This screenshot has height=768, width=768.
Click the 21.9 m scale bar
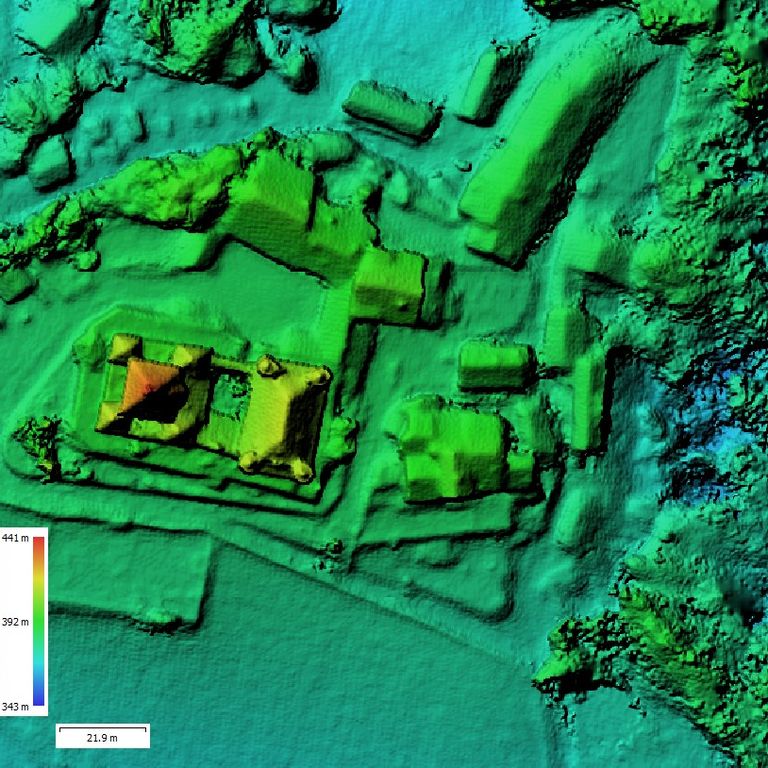102,736
